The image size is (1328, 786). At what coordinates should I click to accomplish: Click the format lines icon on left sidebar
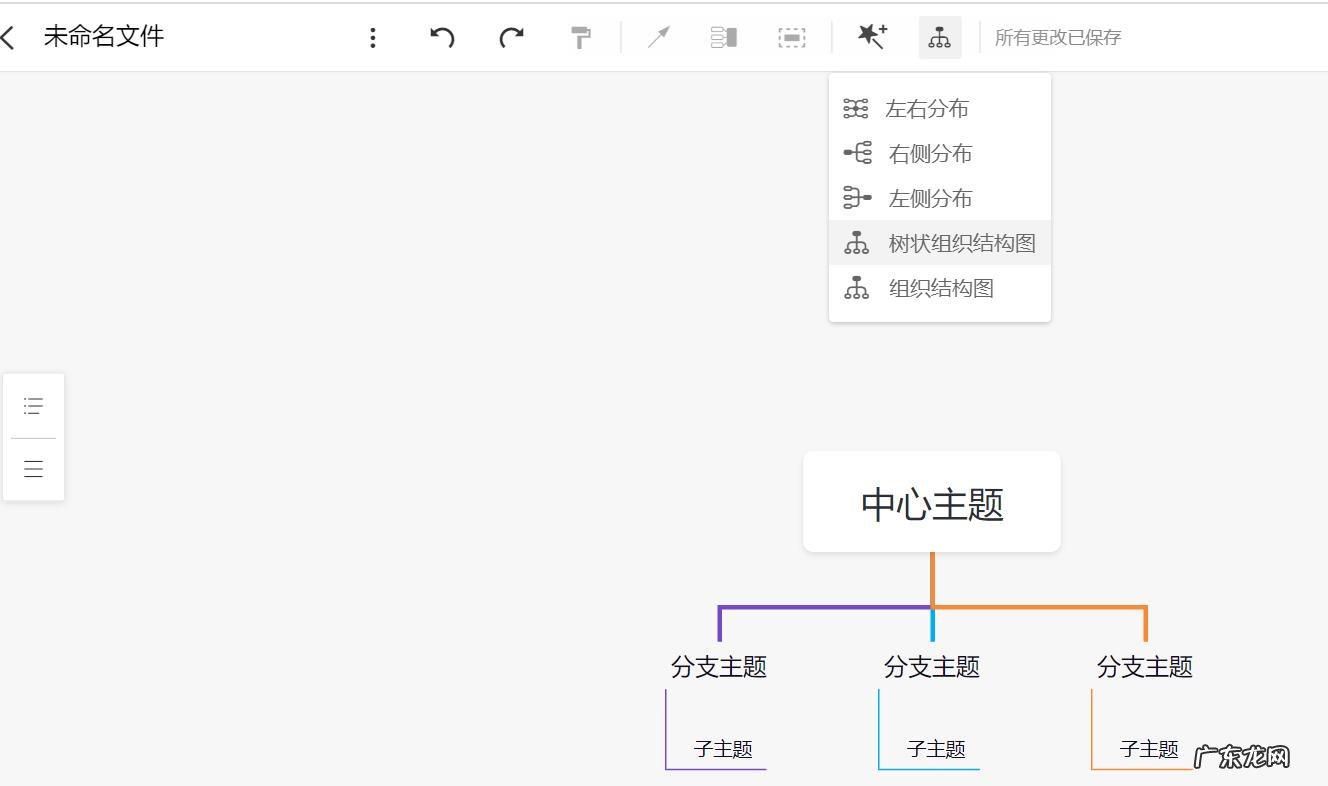coord(33,467)
